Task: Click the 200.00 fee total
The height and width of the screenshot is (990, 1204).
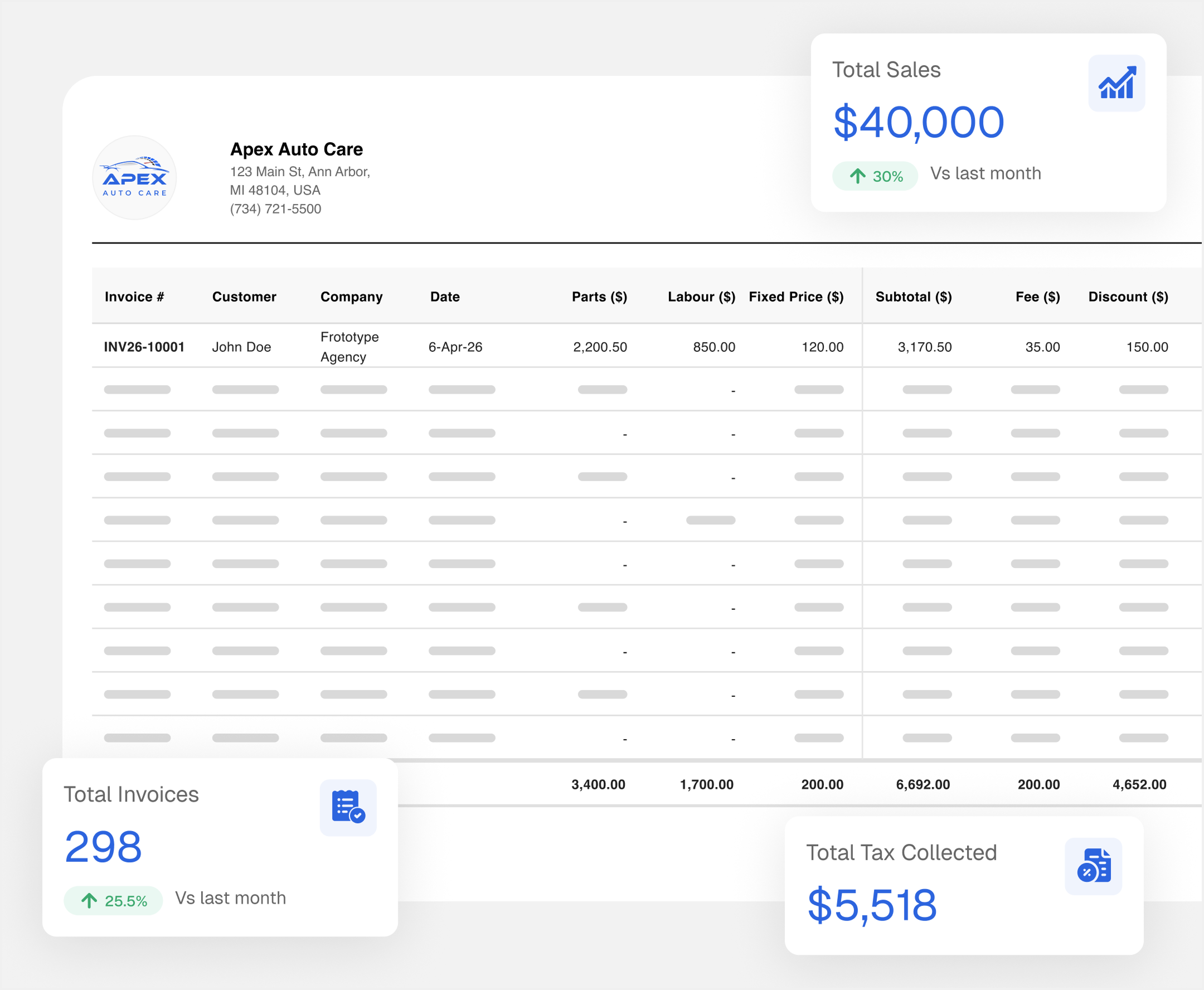Action: point(1038,785)
